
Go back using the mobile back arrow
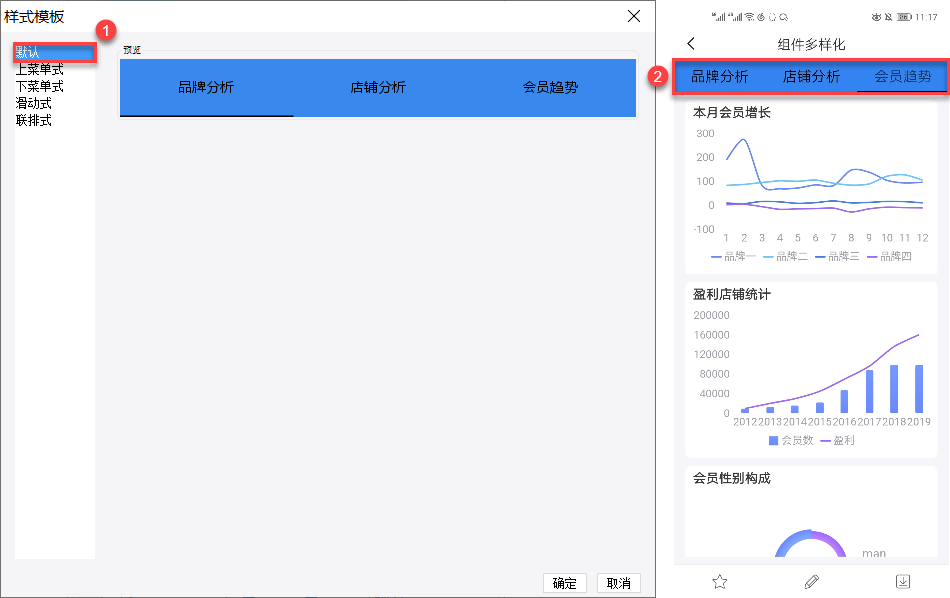click(691, 44)
